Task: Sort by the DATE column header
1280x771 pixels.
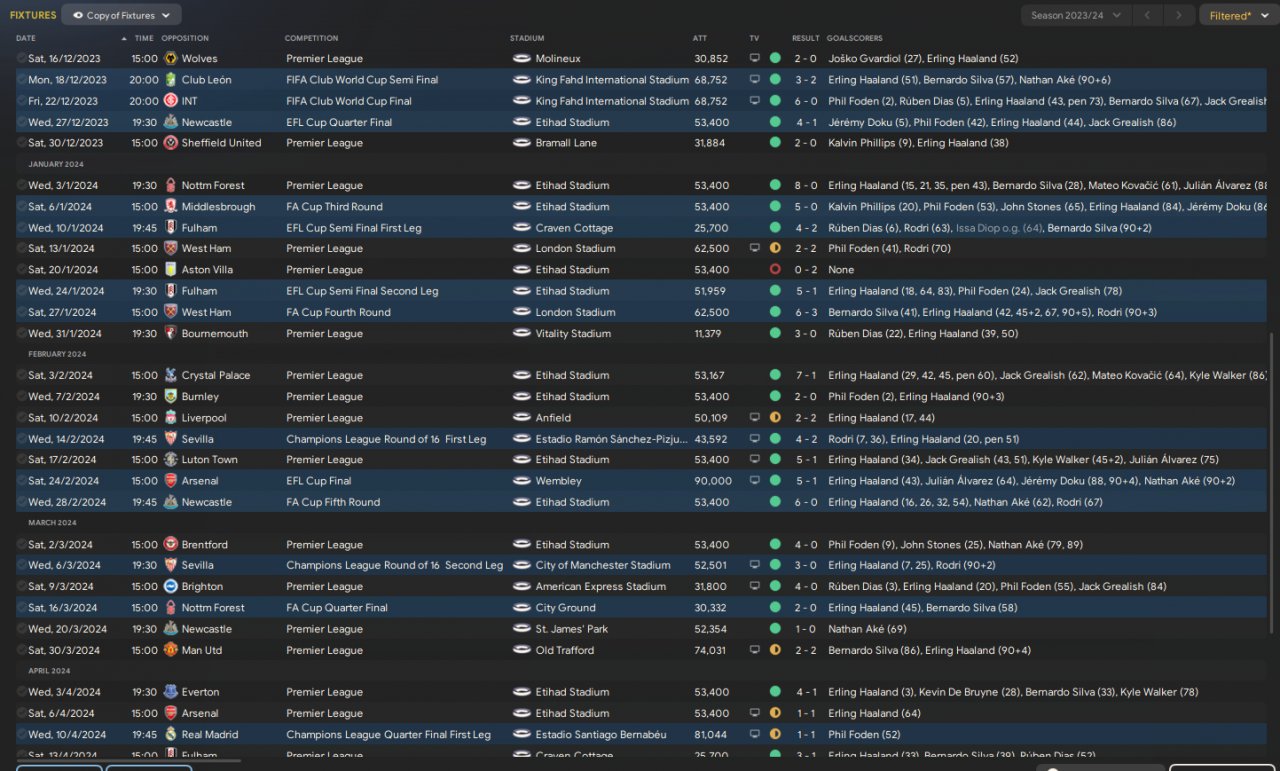Action: 26,38
